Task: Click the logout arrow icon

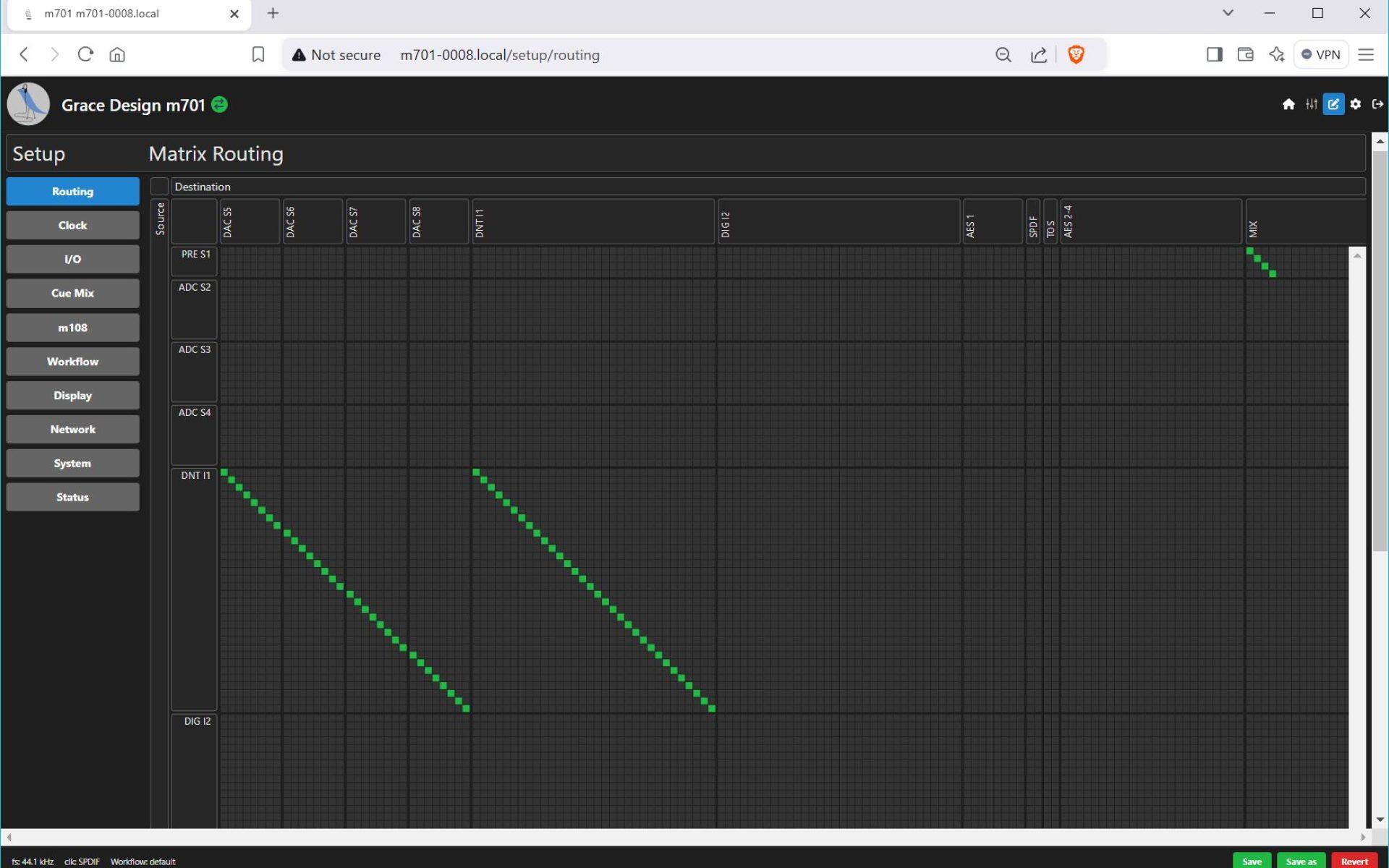Action: tap(1377, 104)
